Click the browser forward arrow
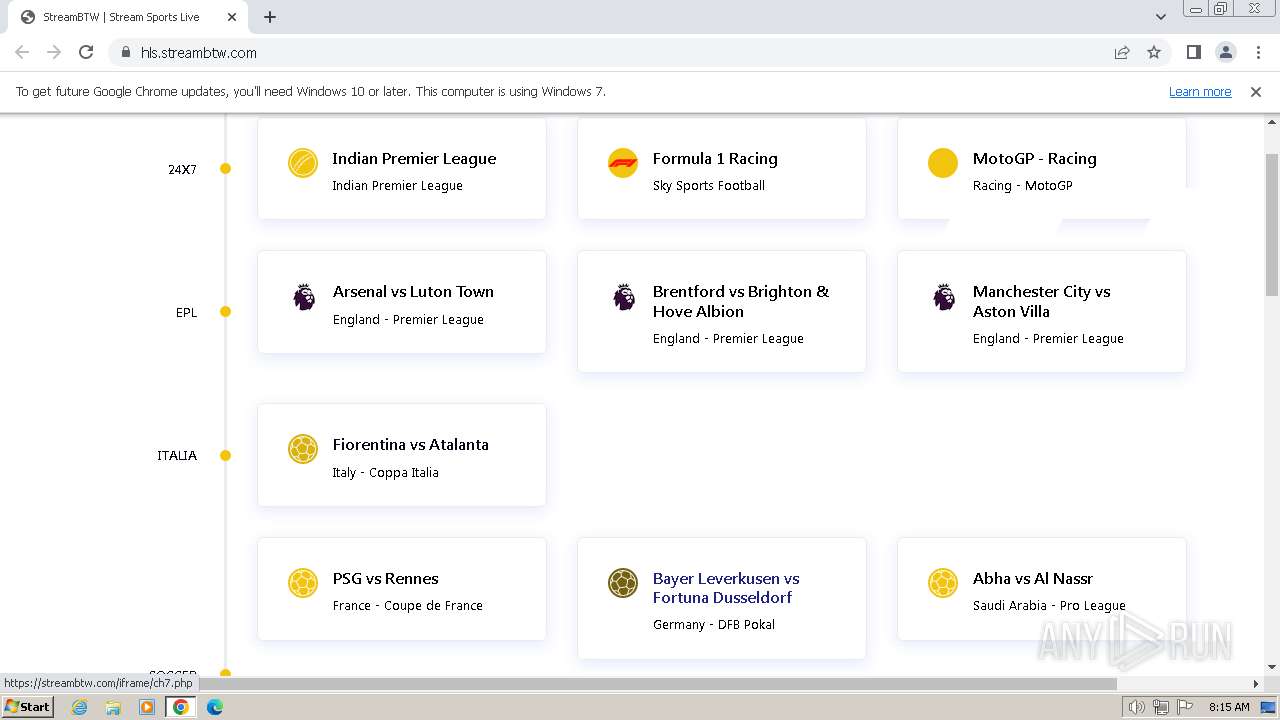 (x=54, y=52)
